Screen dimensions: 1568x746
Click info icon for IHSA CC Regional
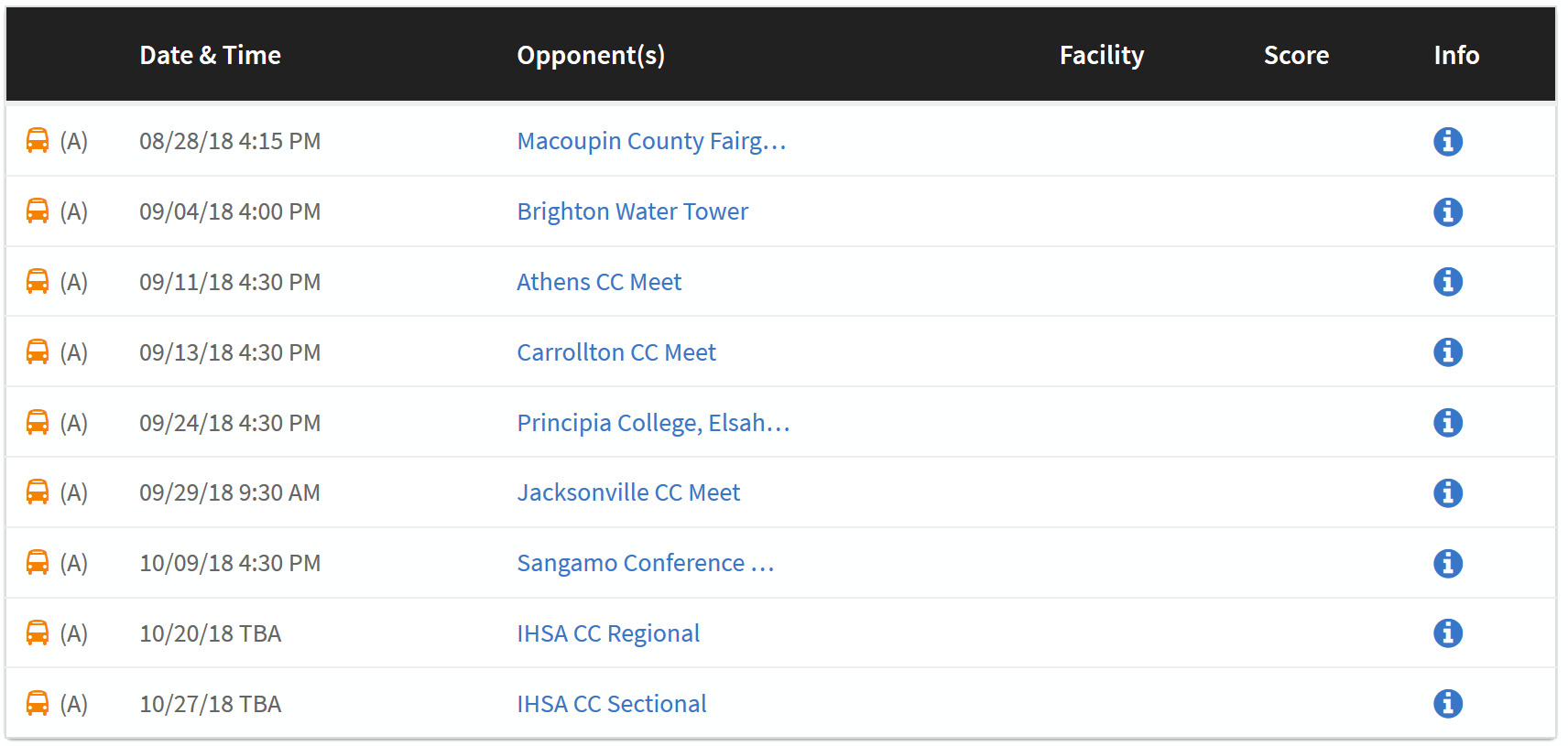[1447, 633]
